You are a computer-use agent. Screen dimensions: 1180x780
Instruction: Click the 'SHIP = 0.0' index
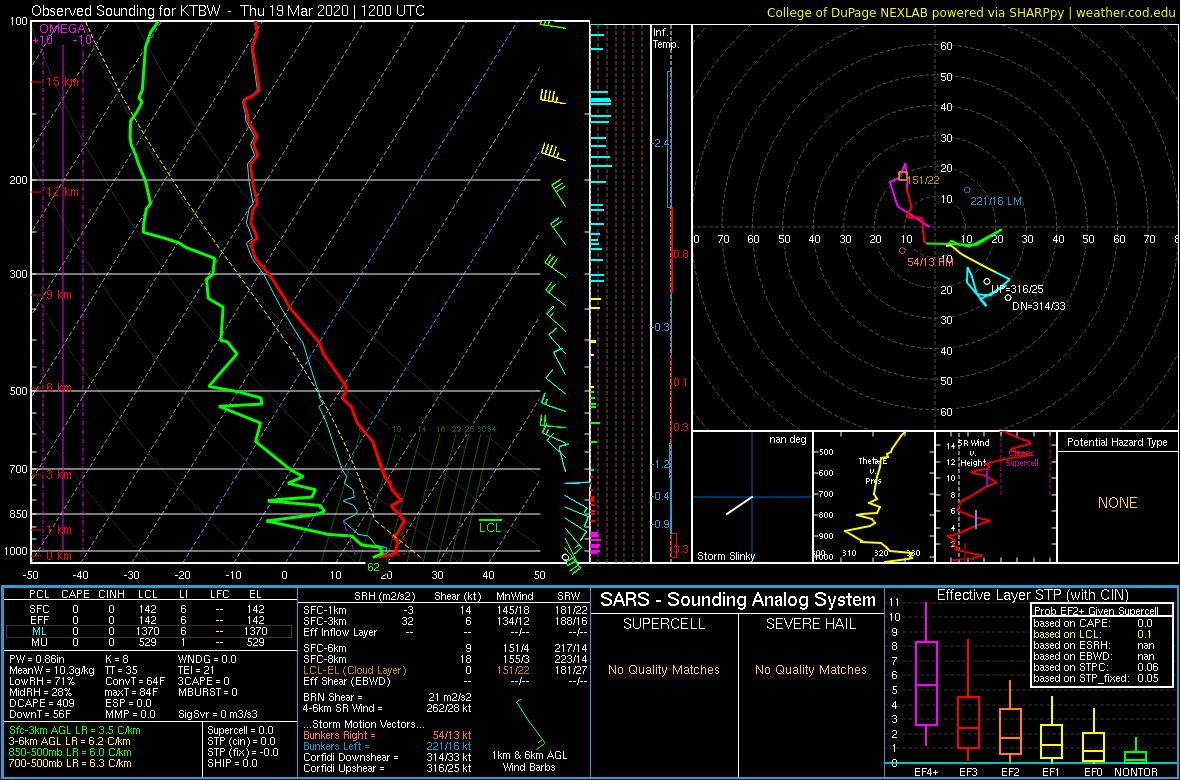[233, 762]
